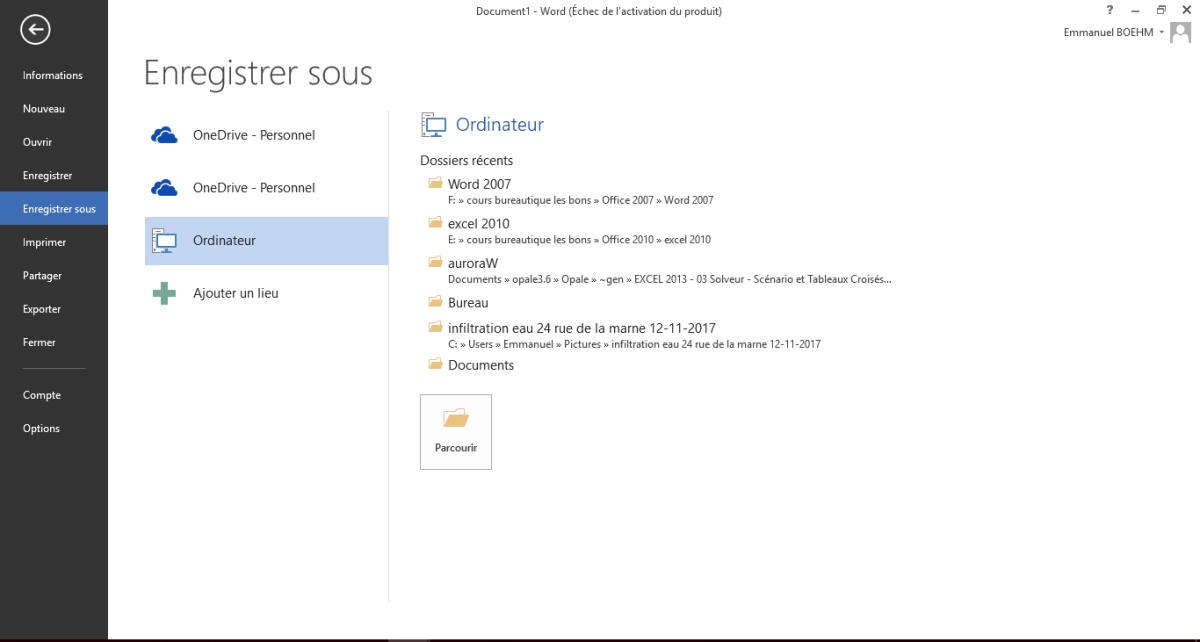Open the Bureau recent folder
The height and width of the screenshot is (642, 1200).
point(468,302)
